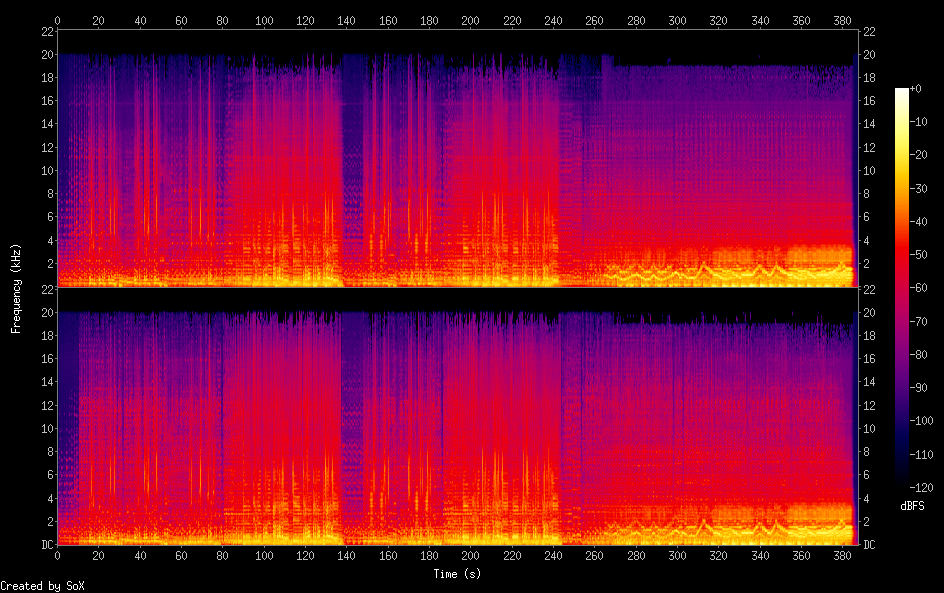Click the dark quiet gap near 140s in lower channel
944x593 pixels.
point(350,400)
